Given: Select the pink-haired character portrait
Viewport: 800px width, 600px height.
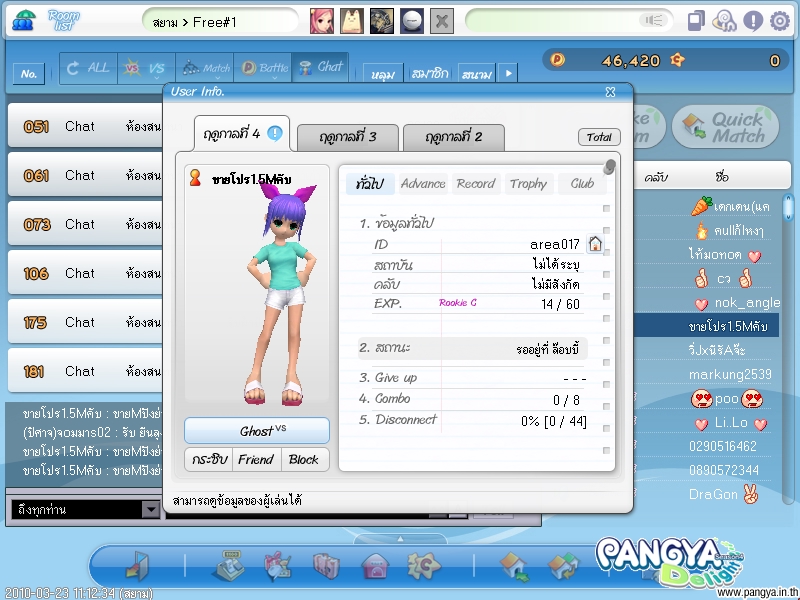Looking at the screenshot, I should pos(322,21).
